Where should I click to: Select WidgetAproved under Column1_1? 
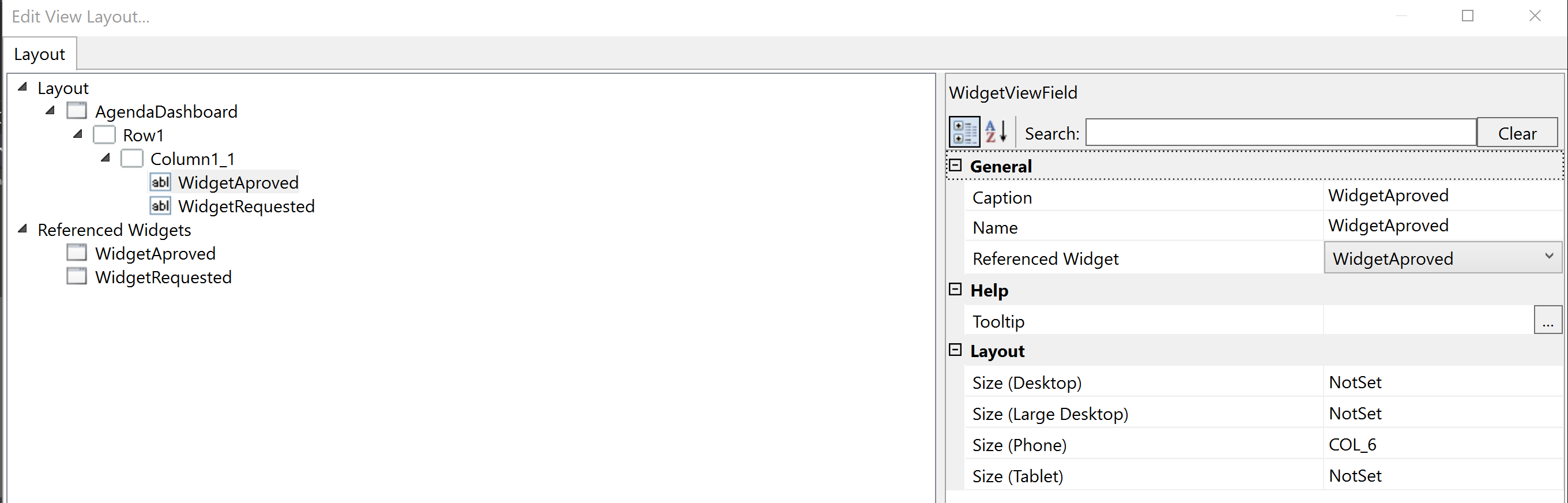[x=238, y=183]
